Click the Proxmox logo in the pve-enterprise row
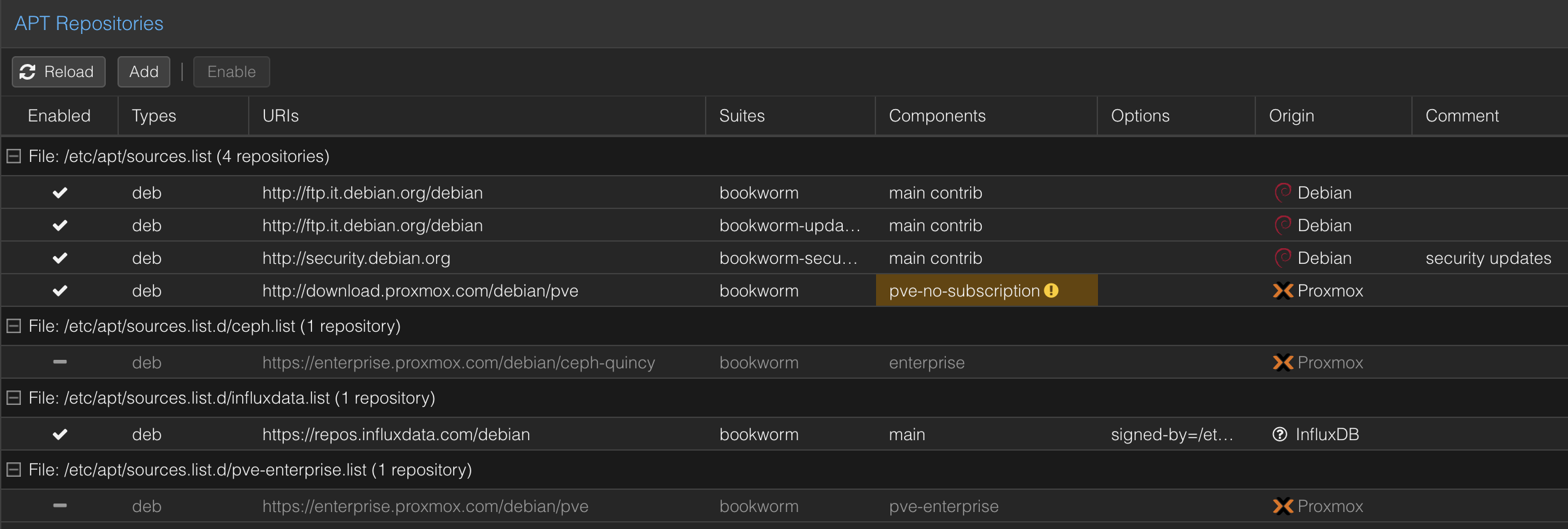Viewport: 1568px width, 529px height. coord(1283,506)
